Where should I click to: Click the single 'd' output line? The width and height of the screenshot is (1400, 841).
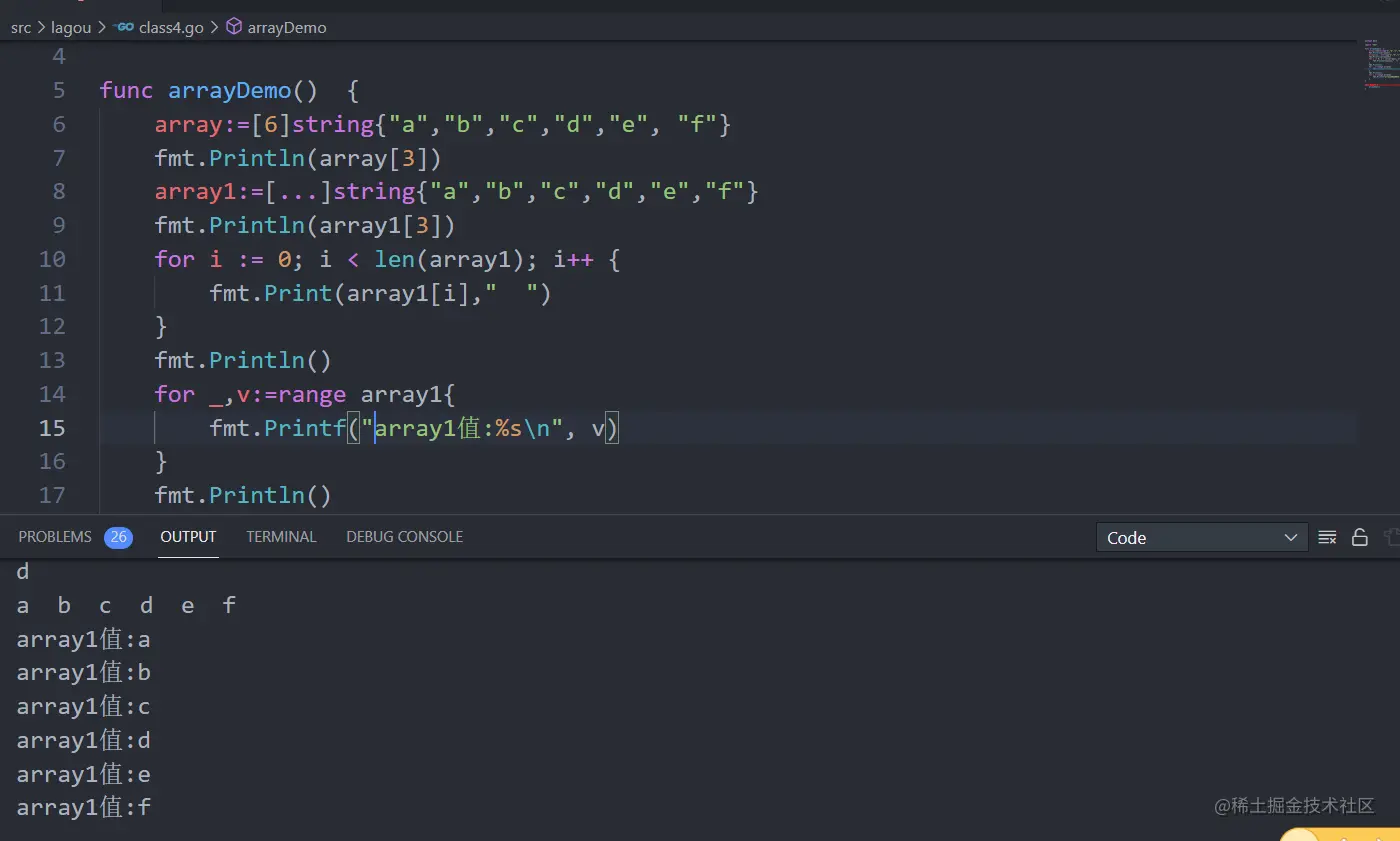[23, 572]
